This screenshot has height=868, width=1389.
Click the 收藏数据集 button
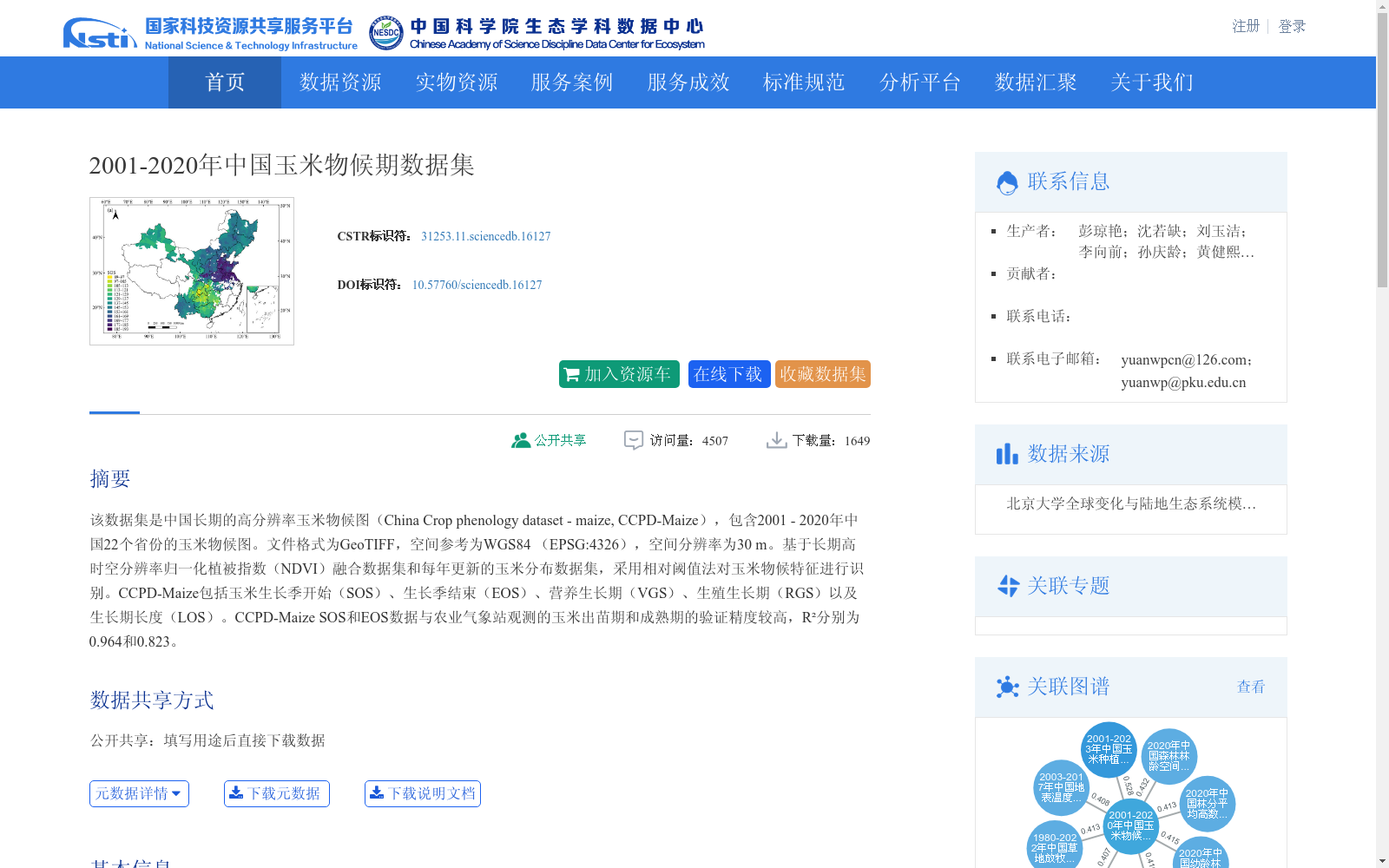tap(823, 374)
